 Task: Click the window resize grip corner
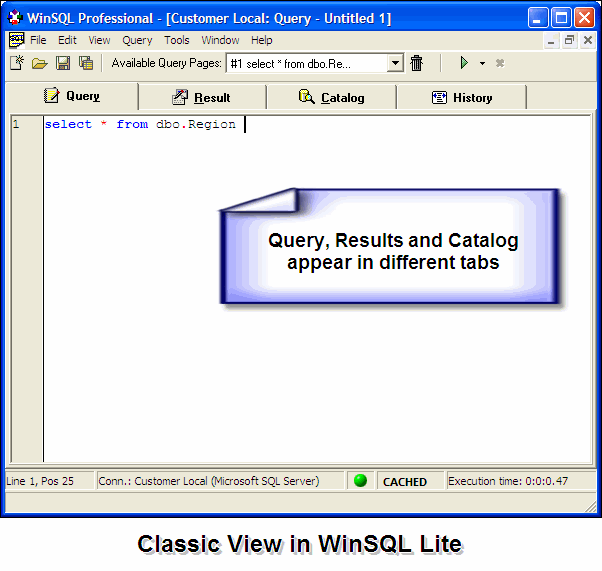tap(590, 506)
